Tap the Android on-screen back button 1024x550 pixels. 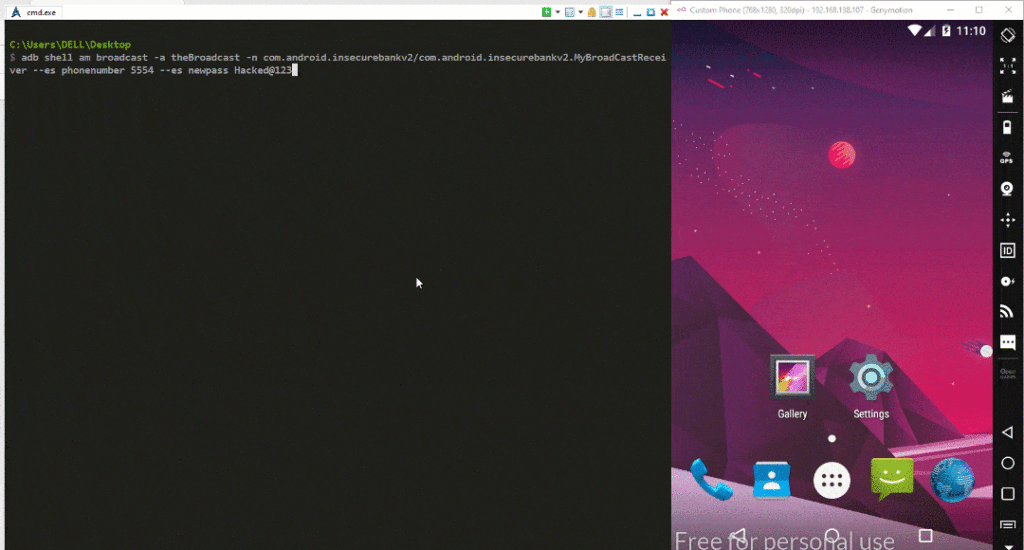738,536
